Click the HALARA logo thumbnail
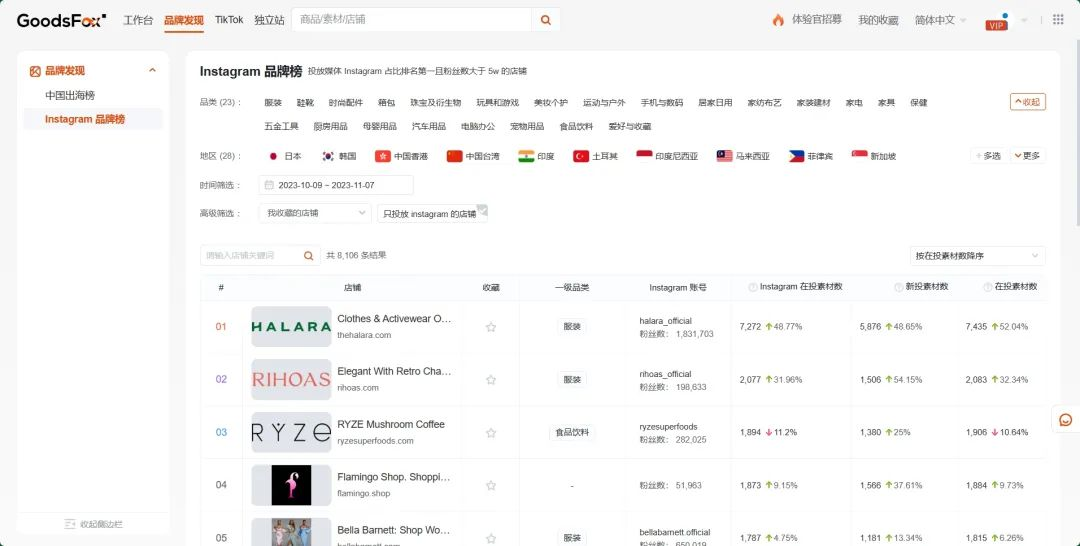Viewport: 1080px width, 546px height. coord(291,327)
